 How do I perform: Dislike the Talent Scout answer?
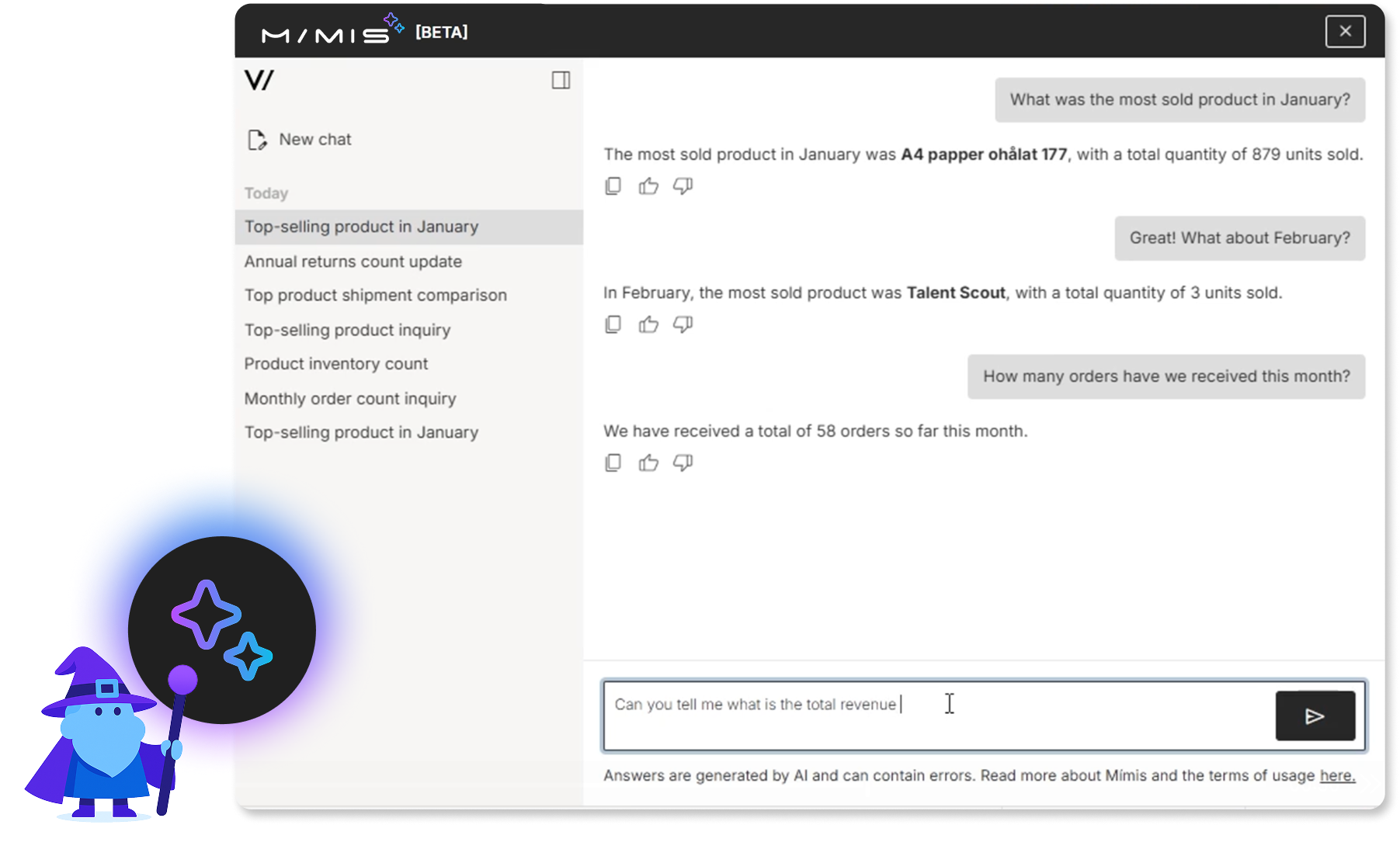pyautogui.click(x=683, y=324)
